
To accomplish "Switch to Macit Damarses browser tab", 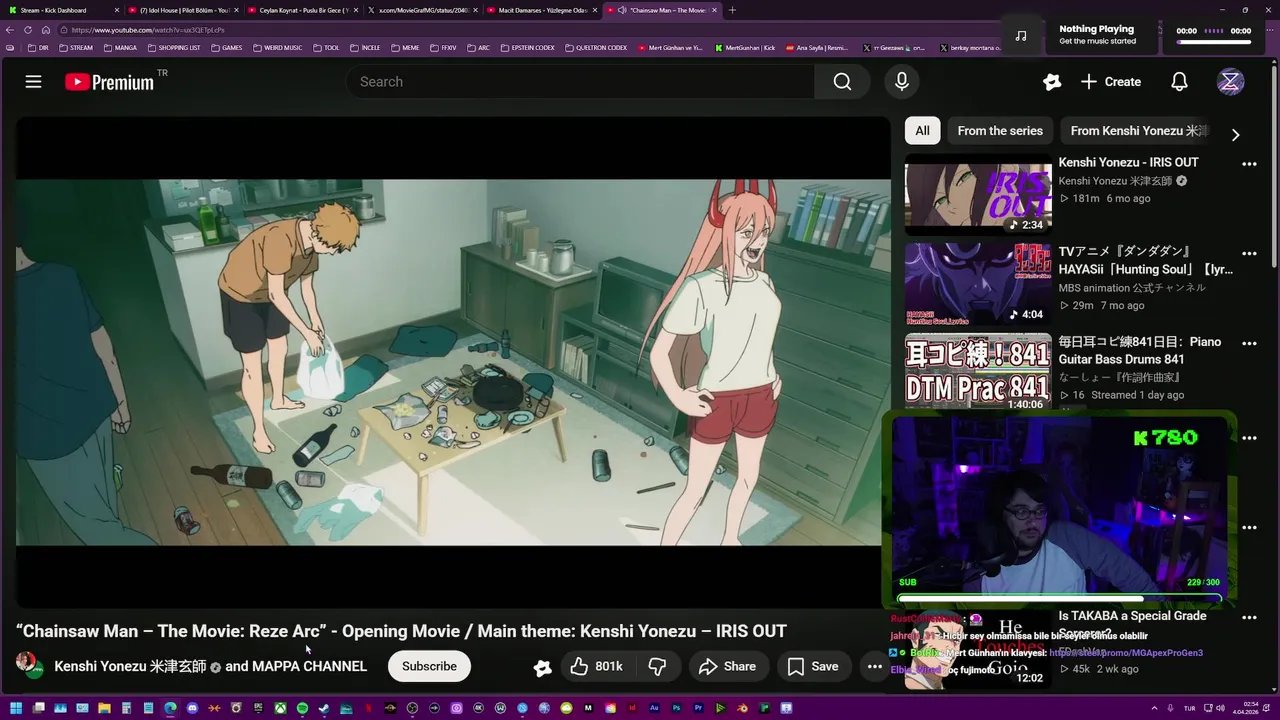I will [x=543, y=10].
